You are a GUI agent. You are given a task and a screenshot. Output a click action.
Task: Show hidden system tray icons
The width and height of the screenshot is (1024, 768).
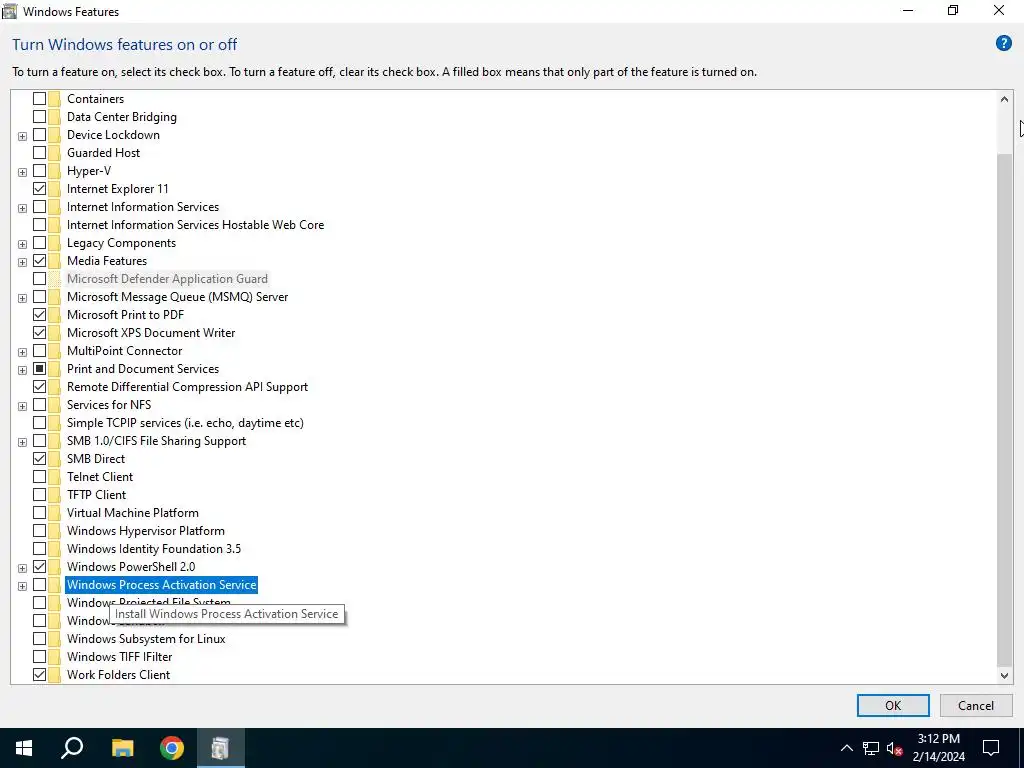click(x=846, y=748)
